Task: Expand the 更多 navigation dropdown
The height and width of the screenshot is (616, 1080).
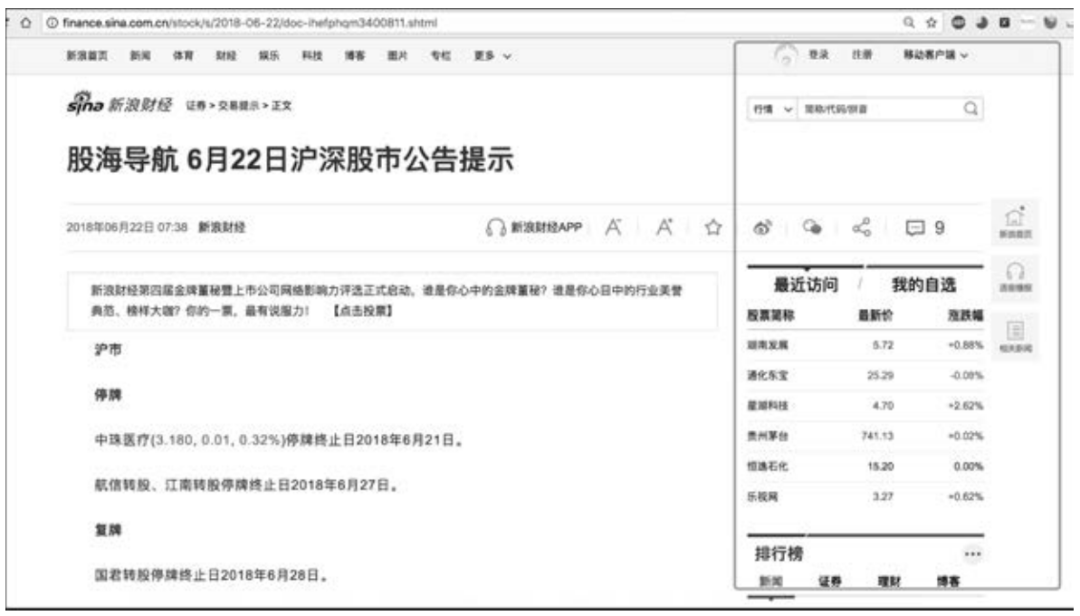Action: [x=492, y=56]
